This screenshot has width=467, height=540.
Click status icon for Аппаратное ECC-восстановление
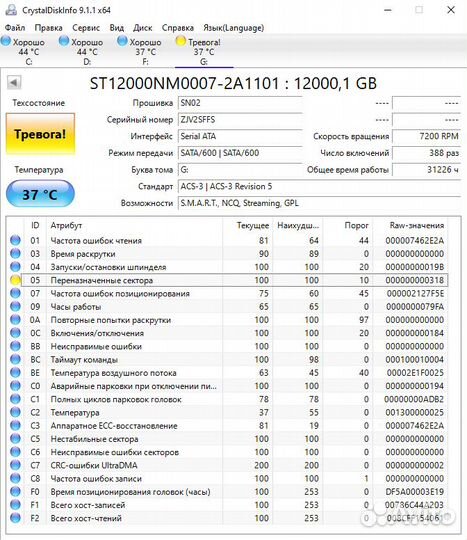[15, 425]
